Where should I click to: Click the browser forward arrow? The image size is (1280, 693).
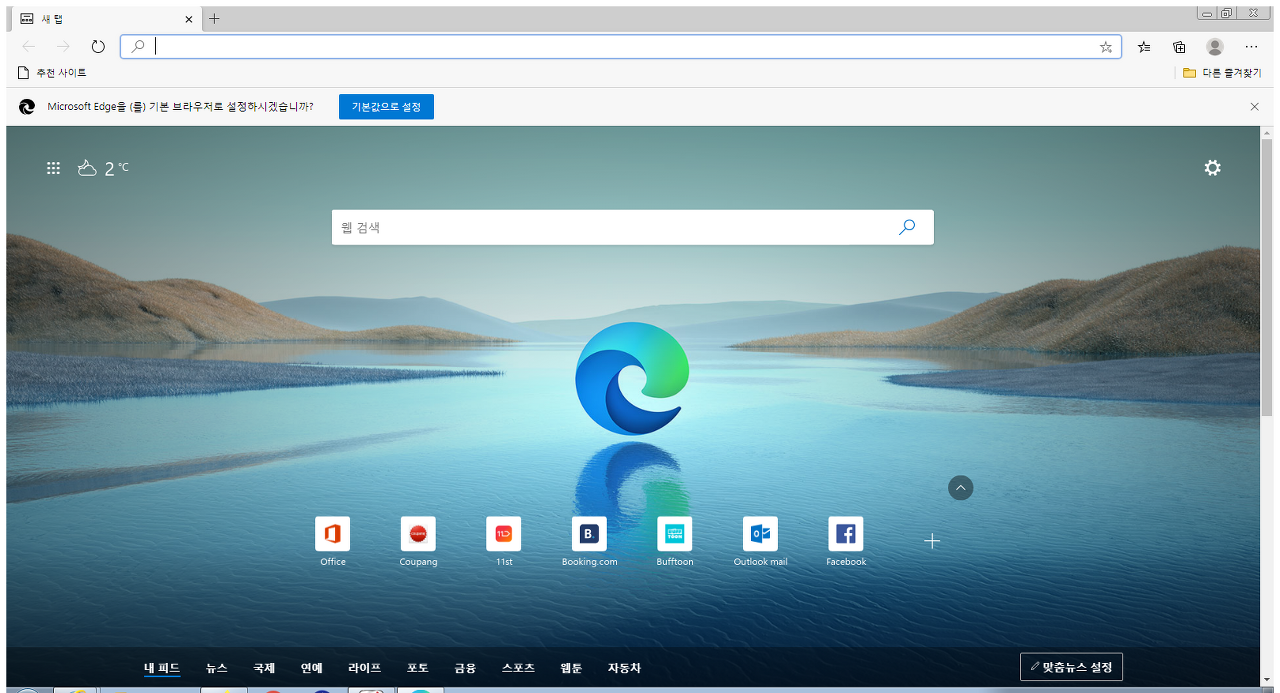coord(63,46)
